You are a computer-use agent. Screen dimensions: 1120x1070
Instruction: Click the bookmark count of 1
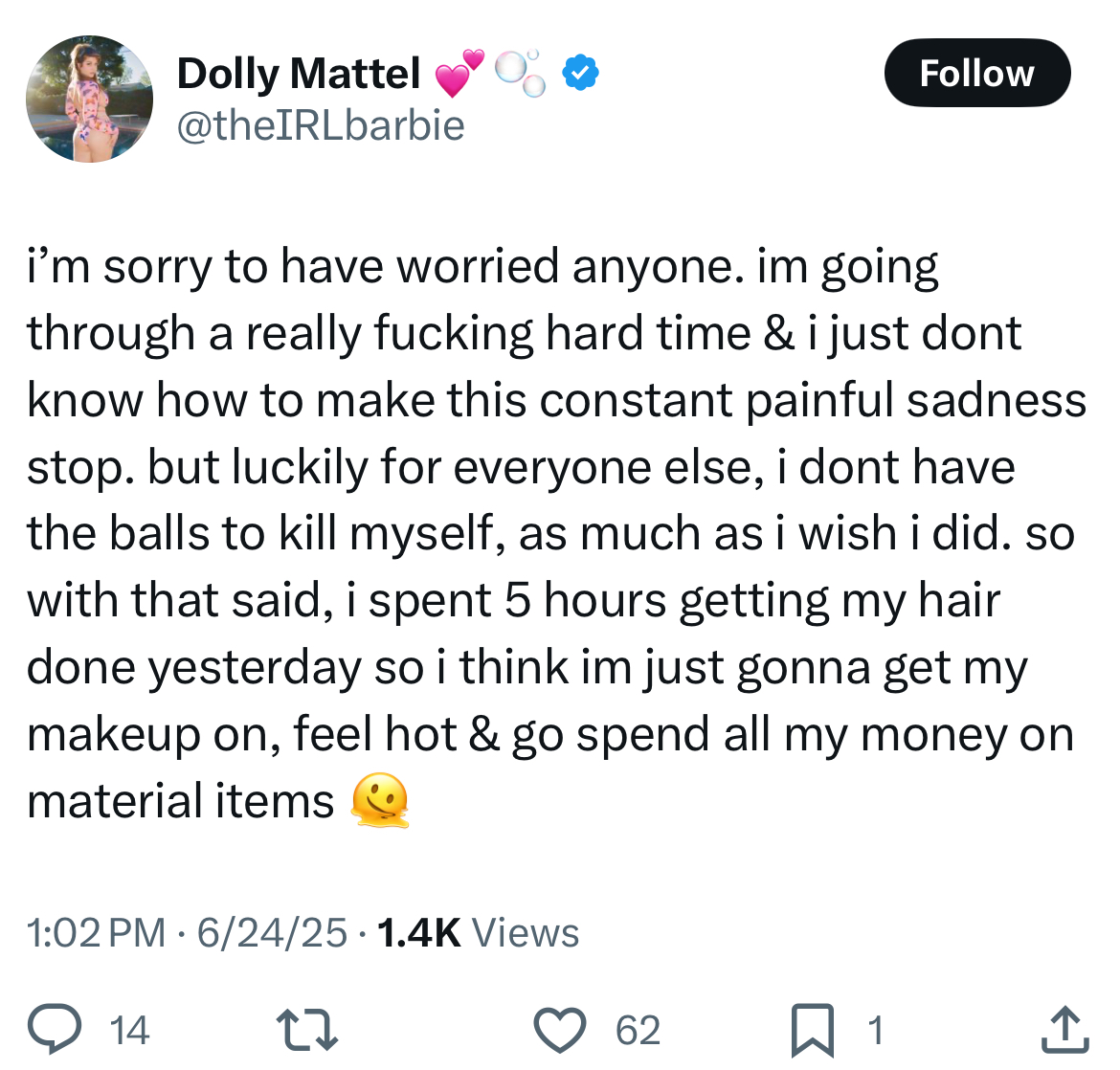click(875, 1030)
